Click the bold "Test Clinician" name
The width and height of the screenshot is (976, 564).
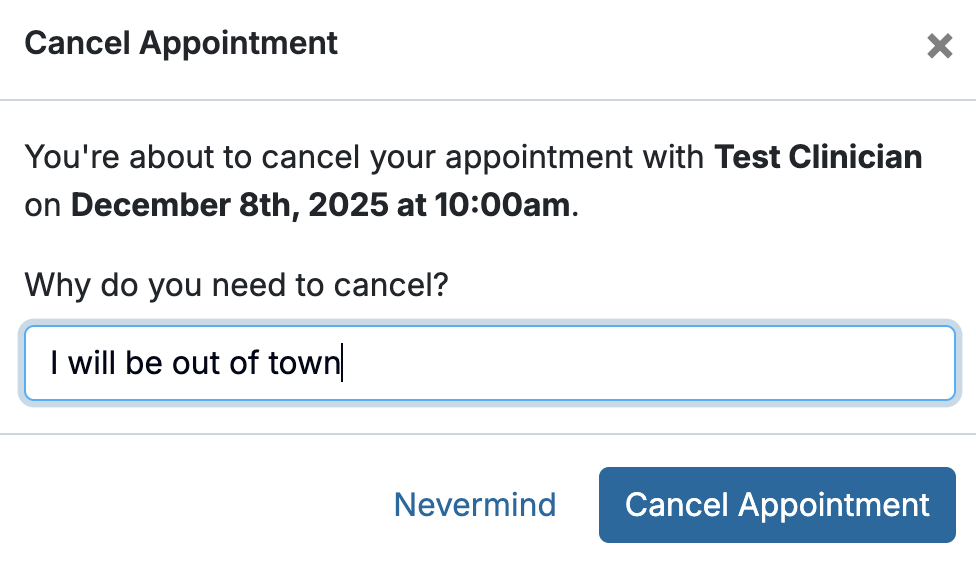(818, 158)
